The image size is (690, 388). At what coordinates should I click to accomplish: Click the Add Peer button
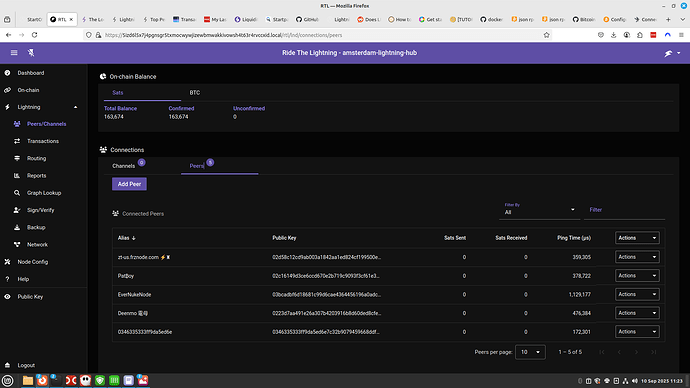129,184
